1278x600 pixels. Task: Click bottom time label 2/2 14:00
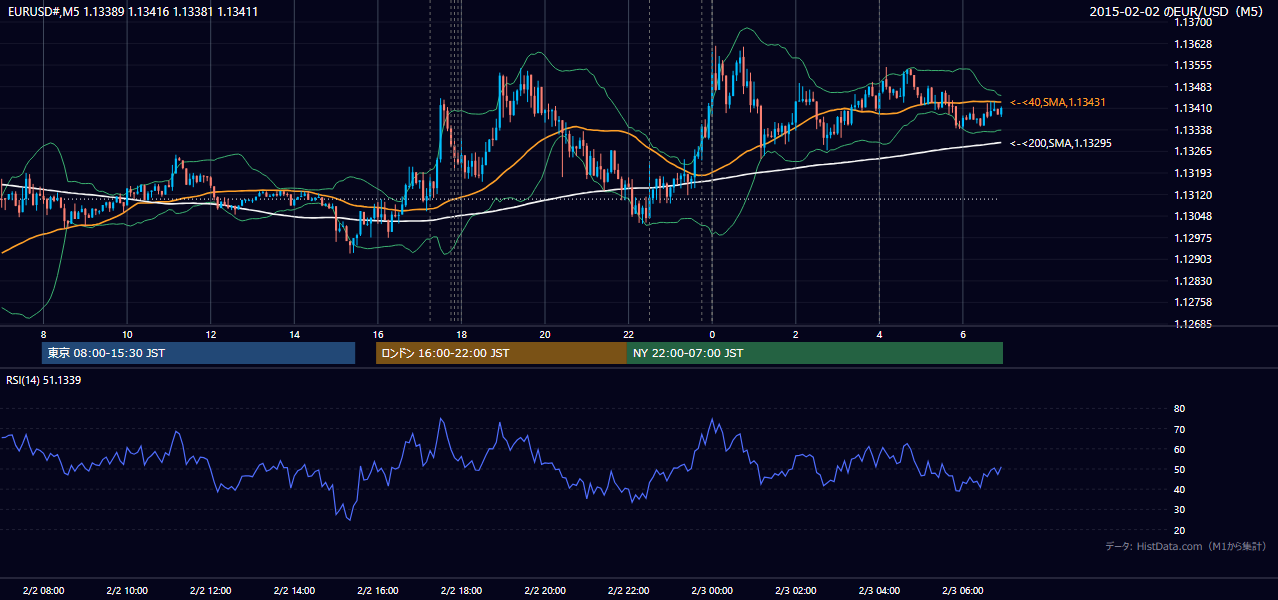pyautogui.click(x=294, y=590)
